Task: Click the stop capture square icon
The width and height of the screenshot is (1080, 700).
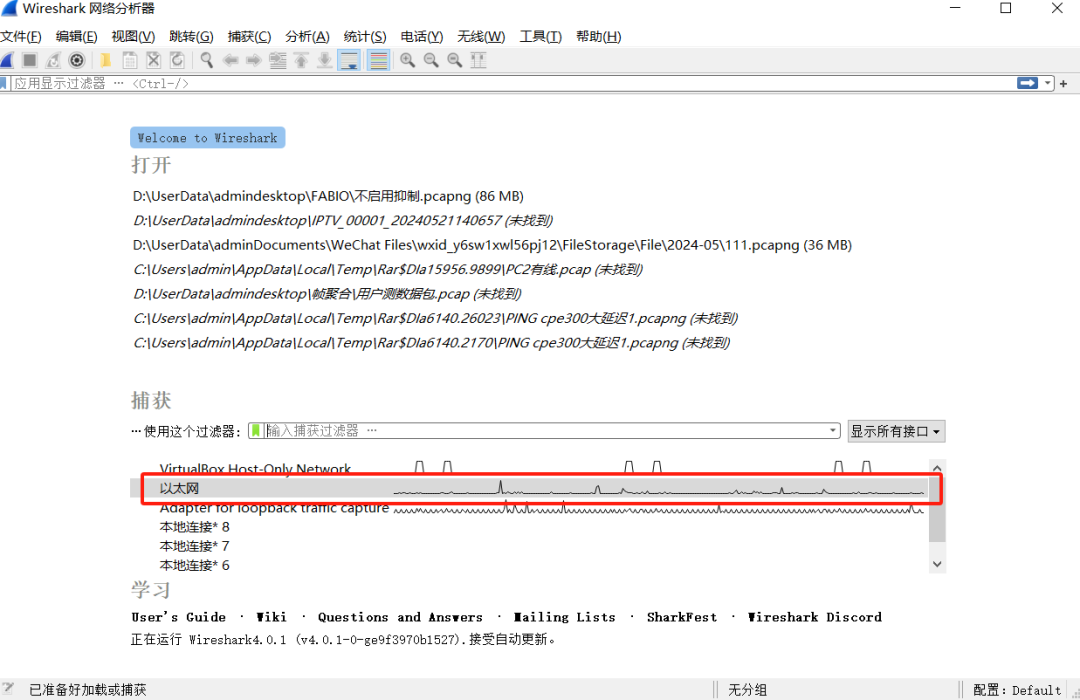Action: click(30, 61)
